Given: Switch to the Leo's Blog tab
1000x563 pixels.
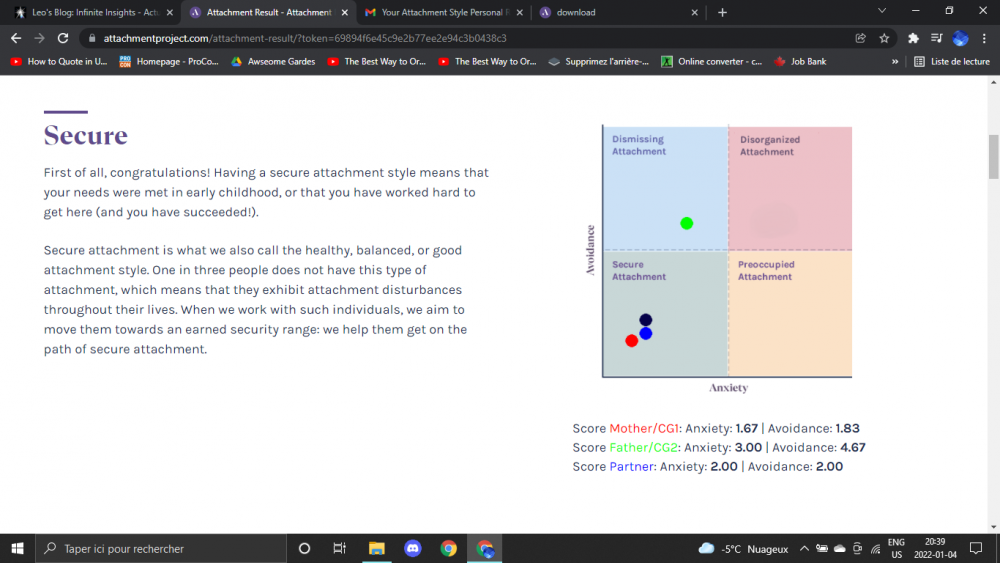Looking at the screenshot, I should tap(88, 12).
